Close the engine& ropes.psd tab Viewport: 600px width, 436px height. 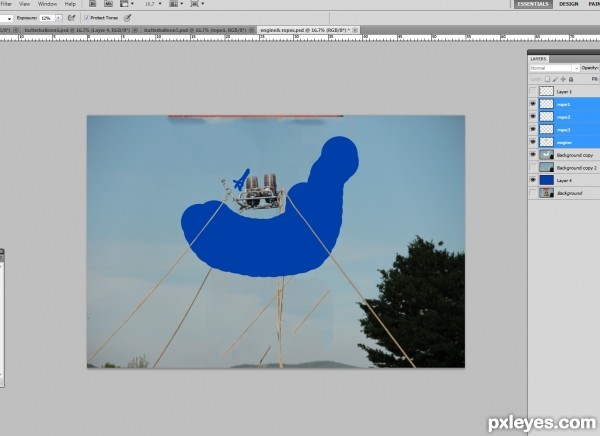(x=355, y=30)
